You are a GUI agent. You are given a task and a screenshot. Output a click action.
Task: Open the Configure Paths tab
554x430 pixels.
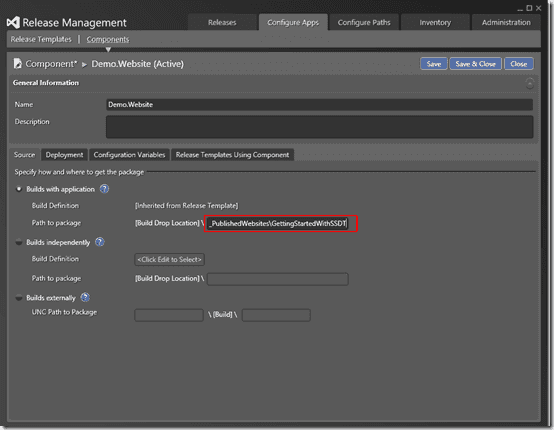[364, 22]
